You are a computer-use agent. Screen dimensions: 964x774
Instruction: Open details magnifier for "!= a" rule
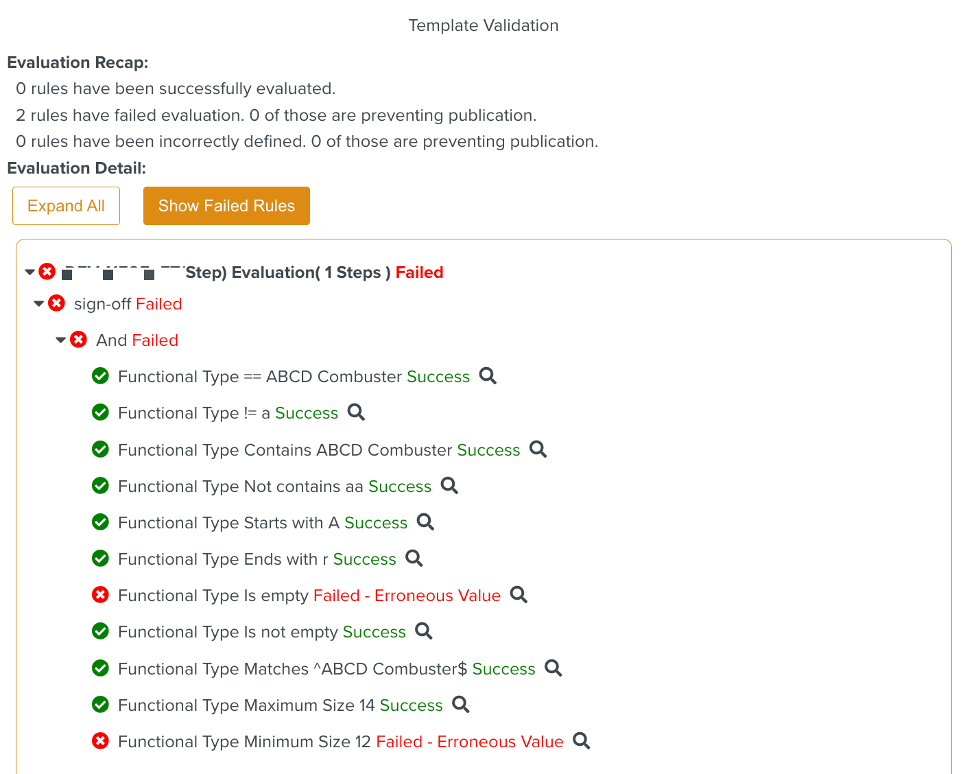tap(356, 412)
